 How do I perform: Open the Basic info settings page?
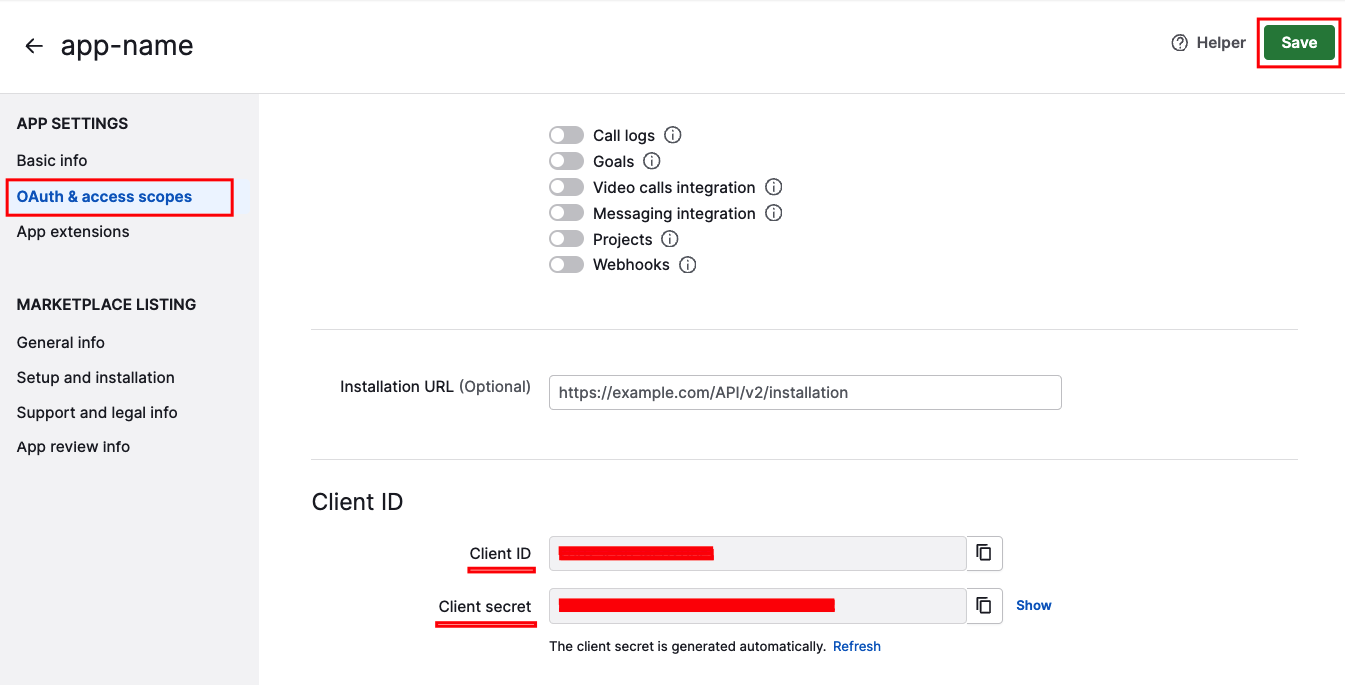pos(51,160)
